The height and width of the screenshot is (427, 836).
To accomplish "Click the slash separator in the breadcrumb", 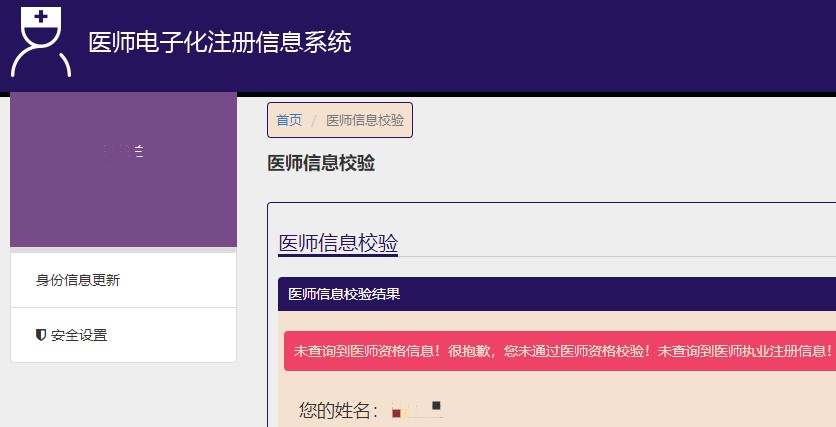I will point(314,120).
